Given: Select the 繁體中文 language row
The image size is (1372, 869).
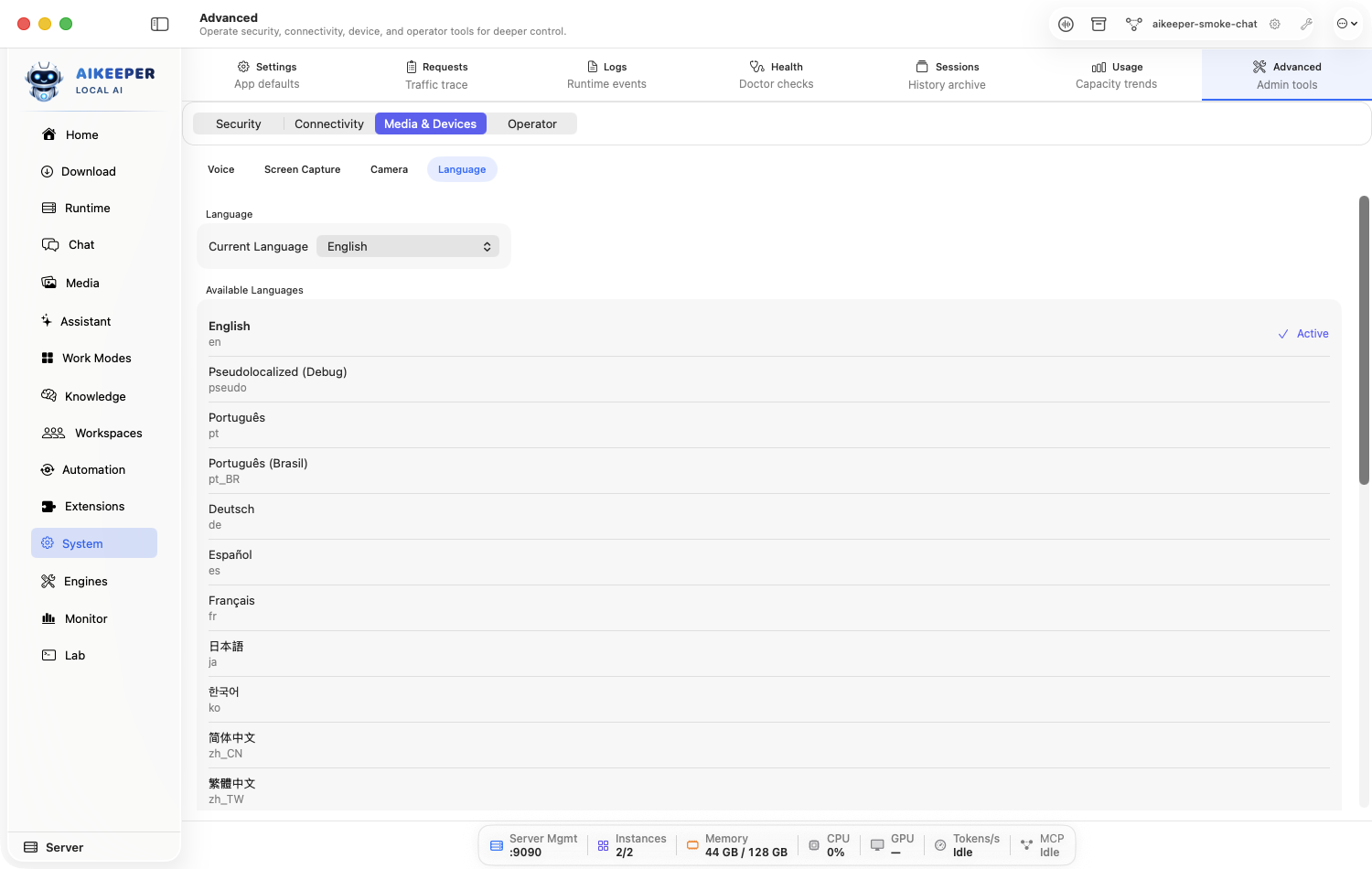Looking at the screenshot, I should click(x=768, y=789).
